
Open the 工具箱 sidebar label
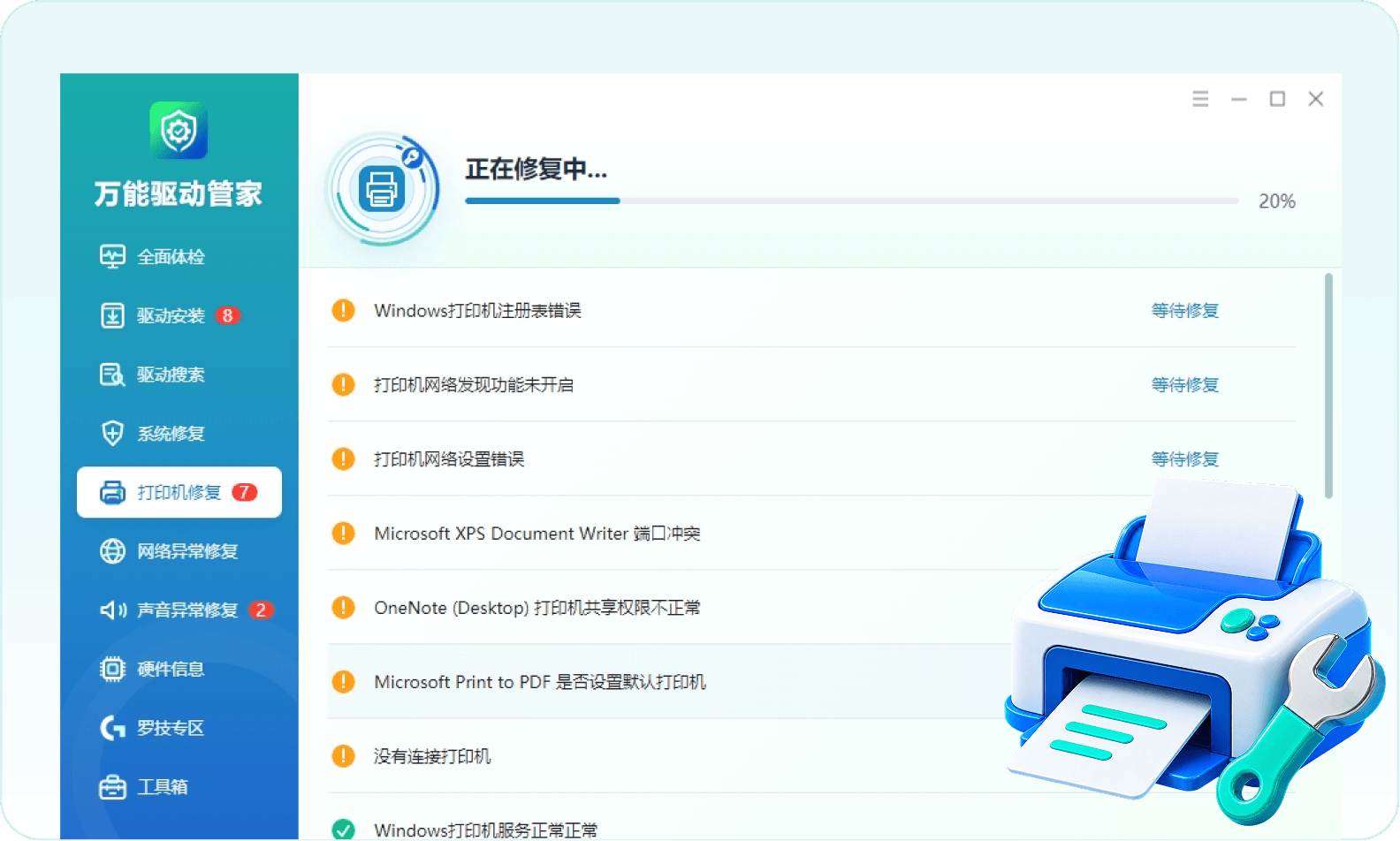coord(163,787)
